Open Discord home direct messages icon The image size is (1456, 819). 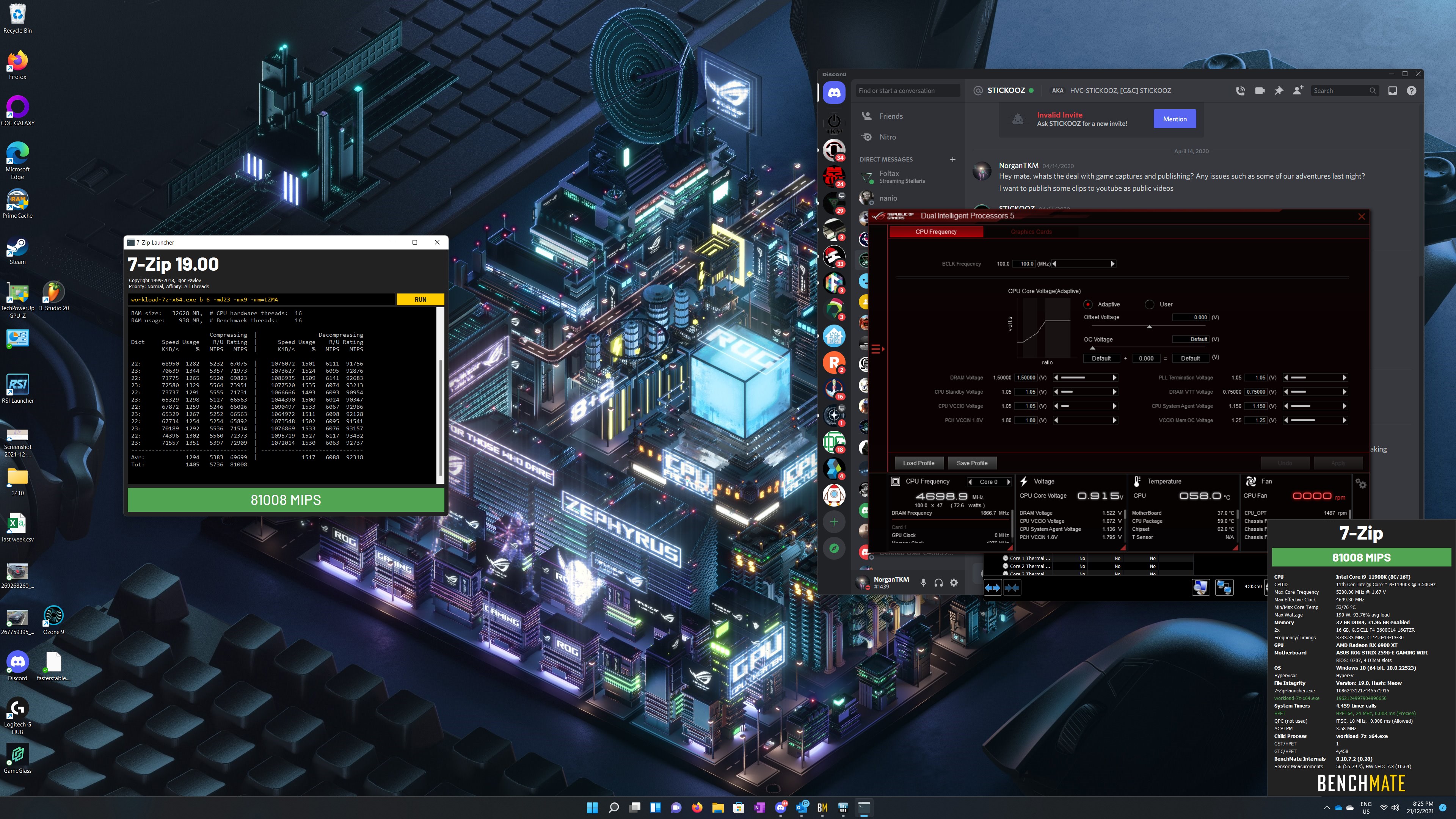pyautogui.click(x=834, y=92)
